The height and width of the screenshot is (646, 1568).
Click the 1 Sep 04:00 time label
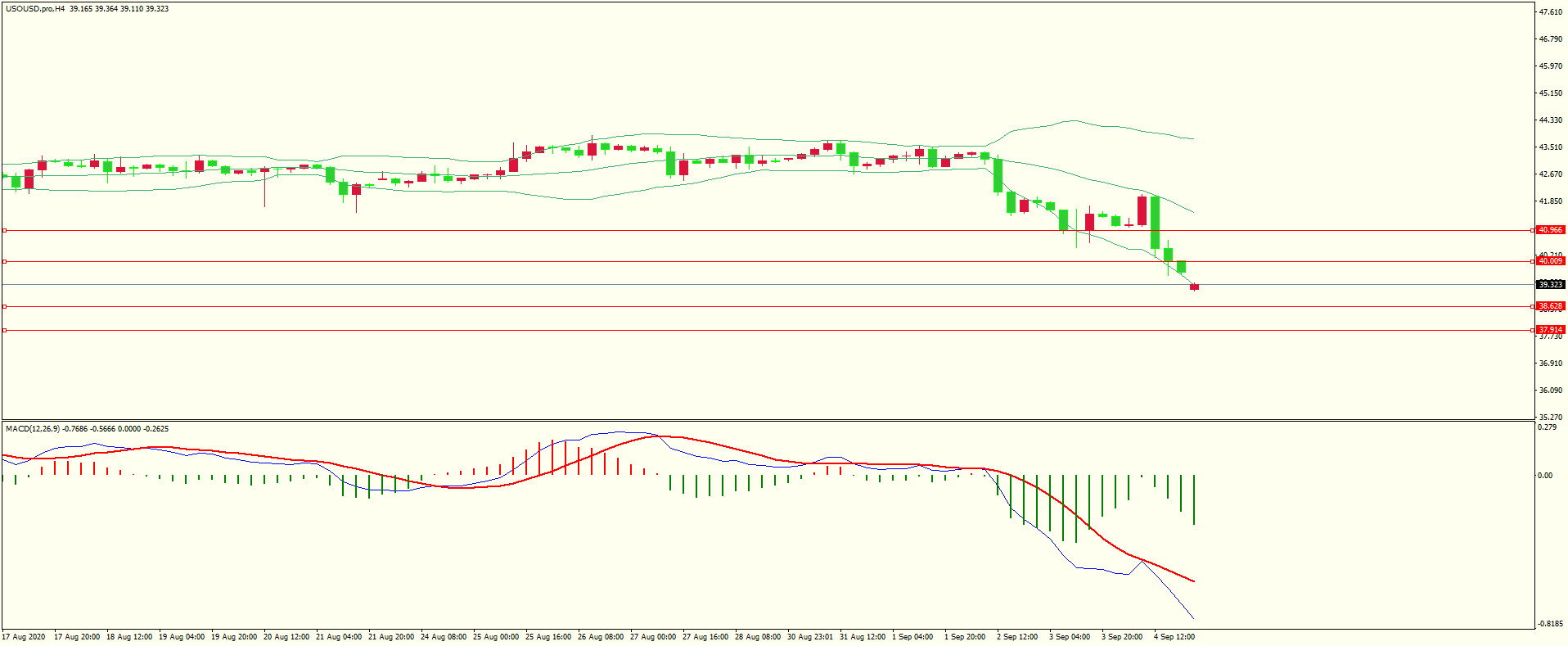tap(912, 637)
